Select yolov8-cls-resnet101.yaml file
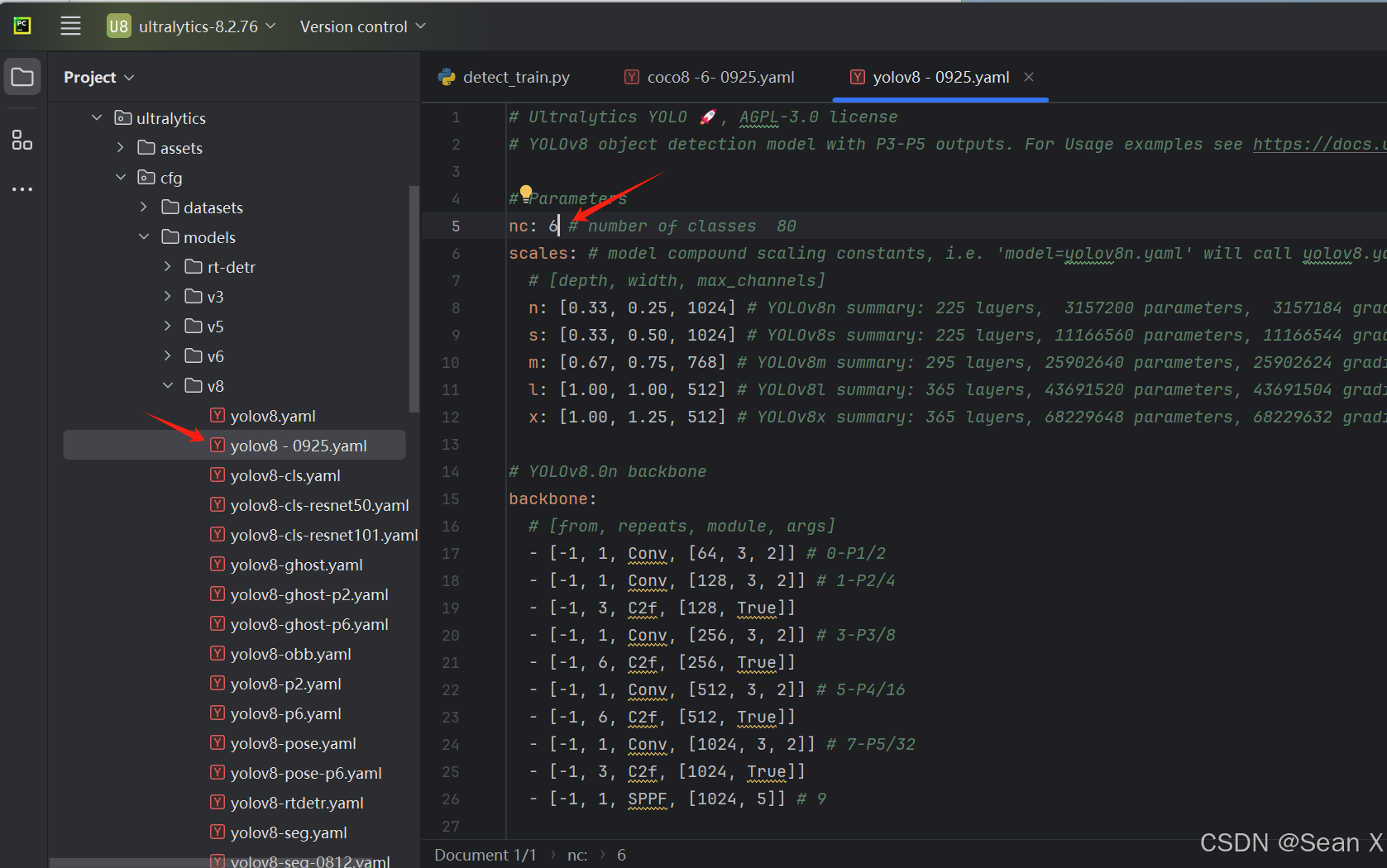 [324, 535]
